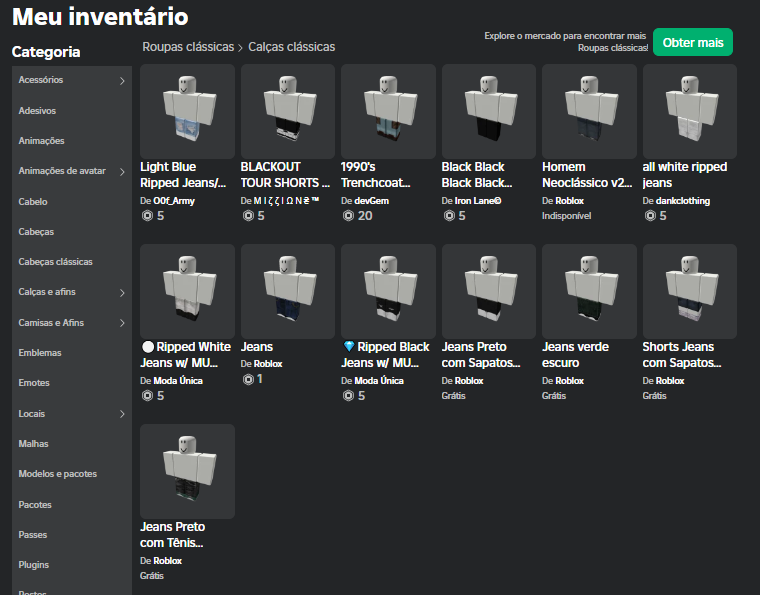Open the BLACKOUT TOUR SHORTS item image
The height and width of the screenshot is (595, 760).
[x=288, y=110]
